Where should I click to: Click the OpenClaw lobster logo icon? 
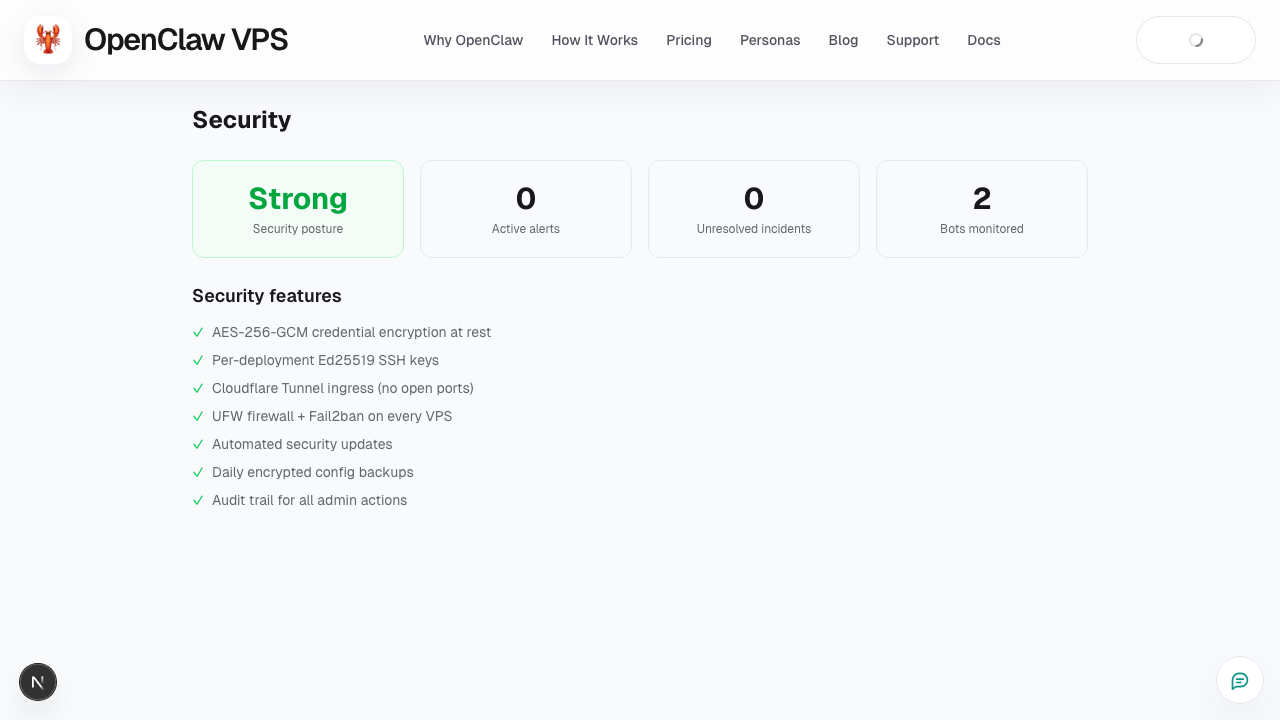[48, 40]
